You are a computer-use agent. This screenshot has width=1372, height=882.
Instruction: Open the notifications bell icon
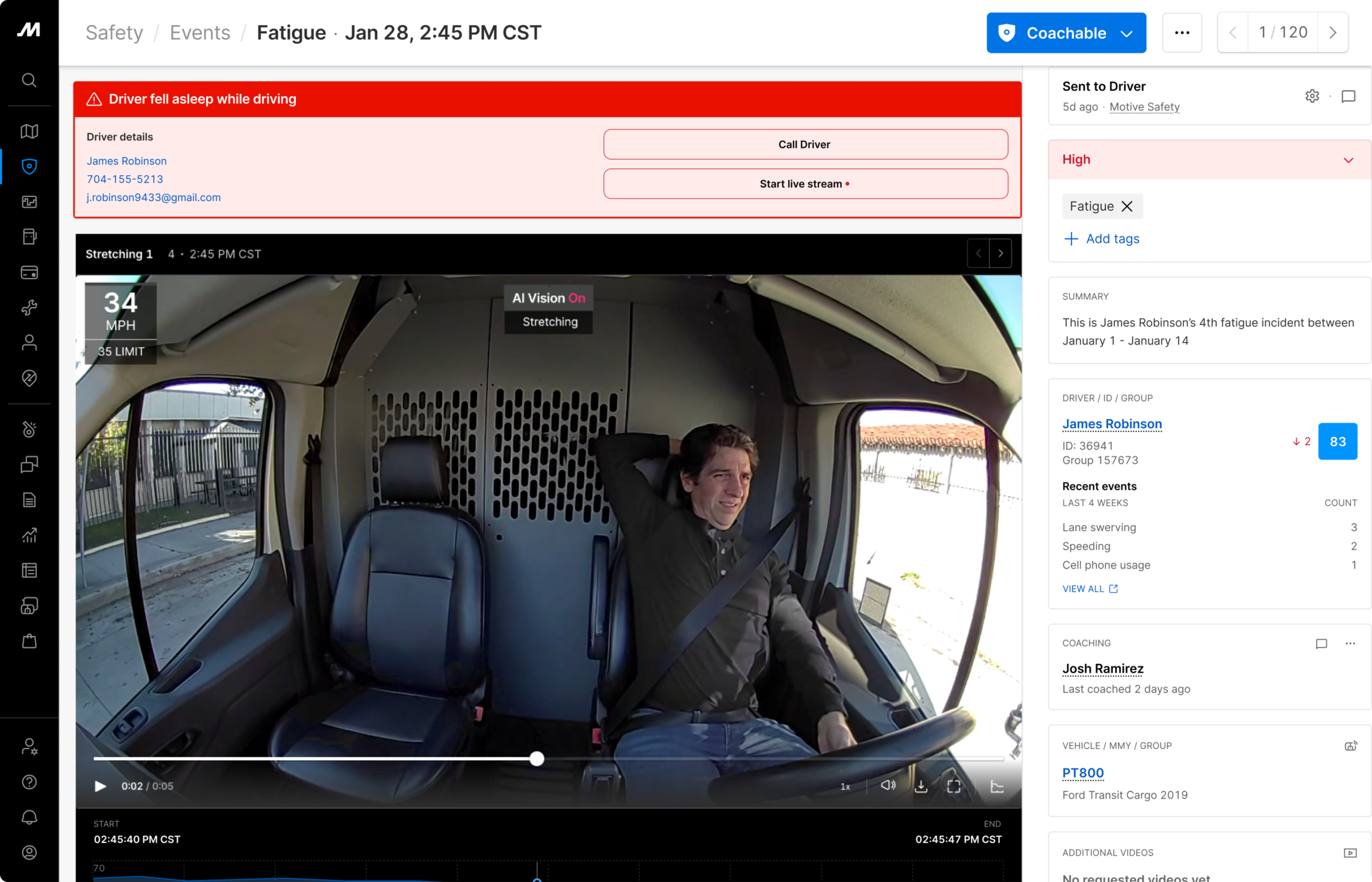pos(29,817)
